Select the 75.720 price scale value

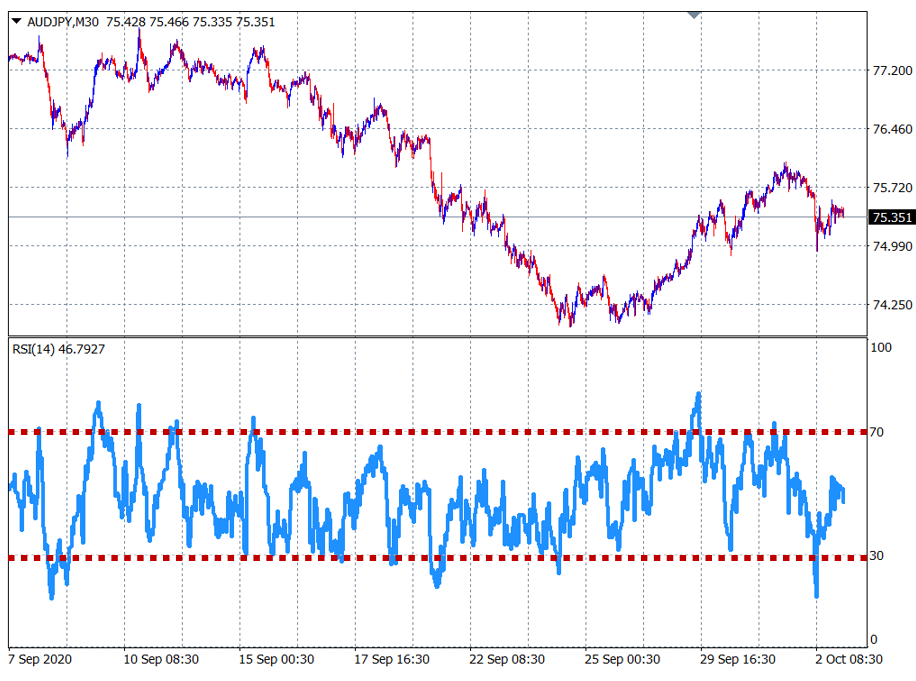click(892, 188)
